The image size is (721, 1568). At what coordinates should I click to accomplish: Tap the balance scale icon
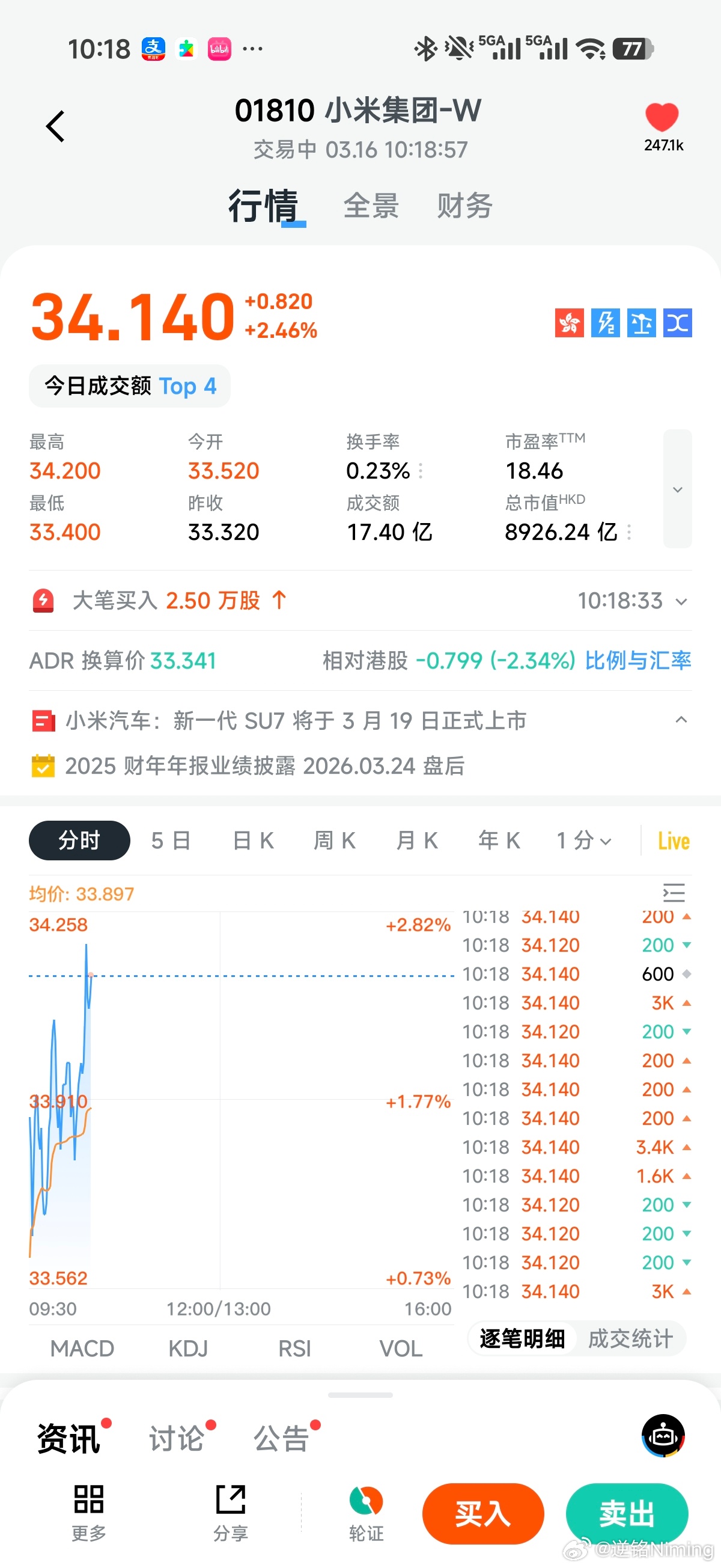tap(641, 323)
